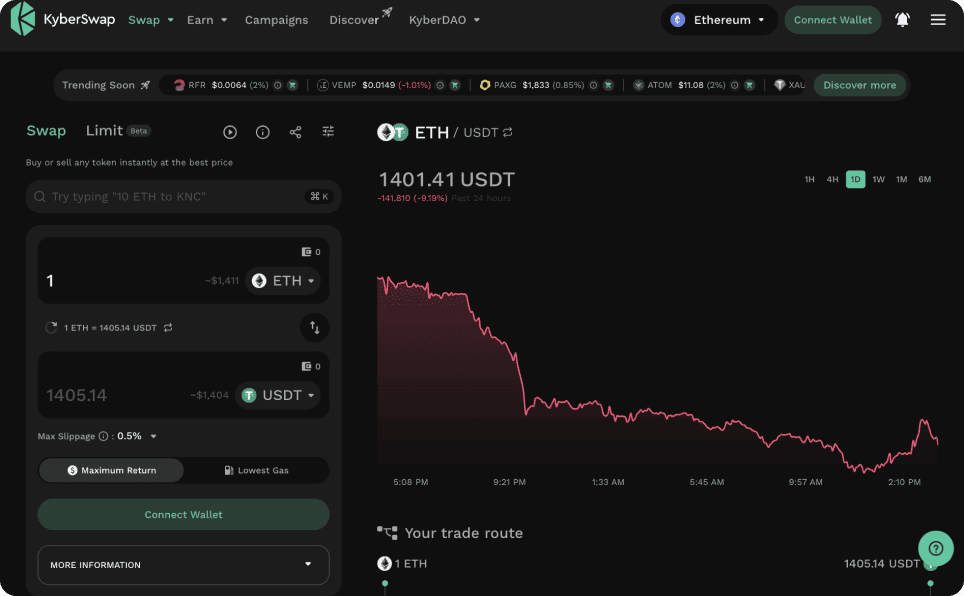Viewport: 964px width, 596px height.
Task: Switch to the Swap tab
Action: point(46,131)
